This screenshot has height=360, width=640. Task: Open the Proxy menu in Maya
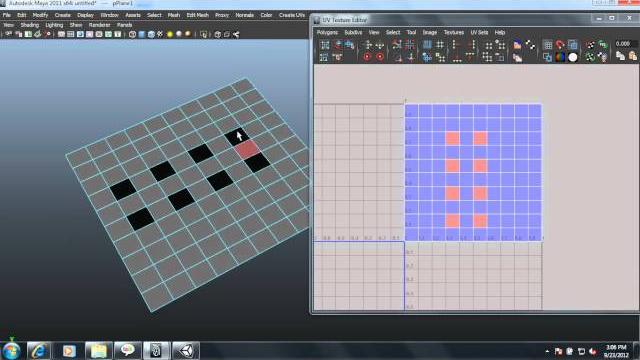222,15
